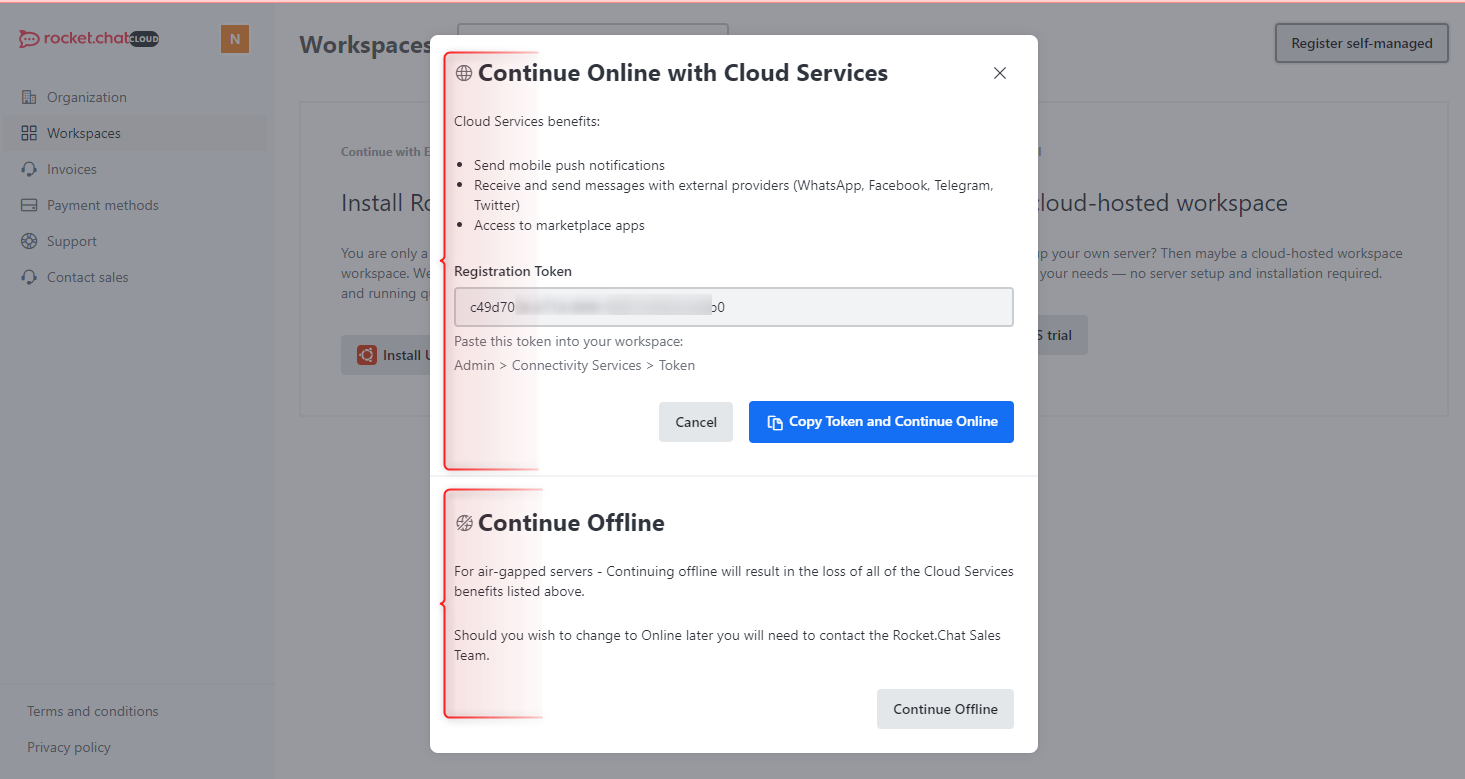Open Privacy policy link

tap(69, 747)
